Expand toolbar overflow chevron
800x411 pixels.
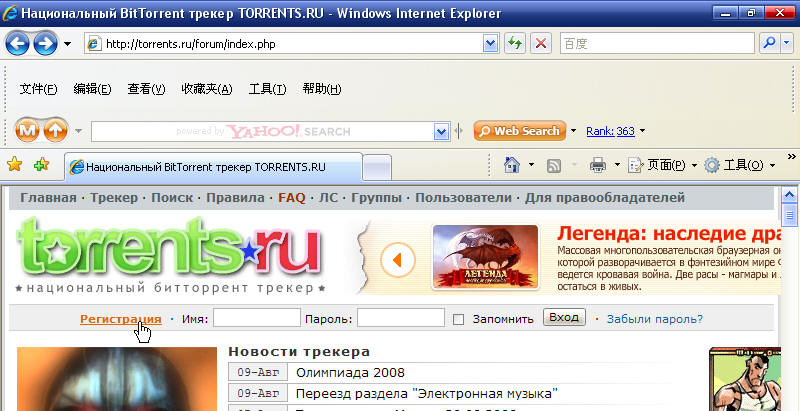coord(792,157)
